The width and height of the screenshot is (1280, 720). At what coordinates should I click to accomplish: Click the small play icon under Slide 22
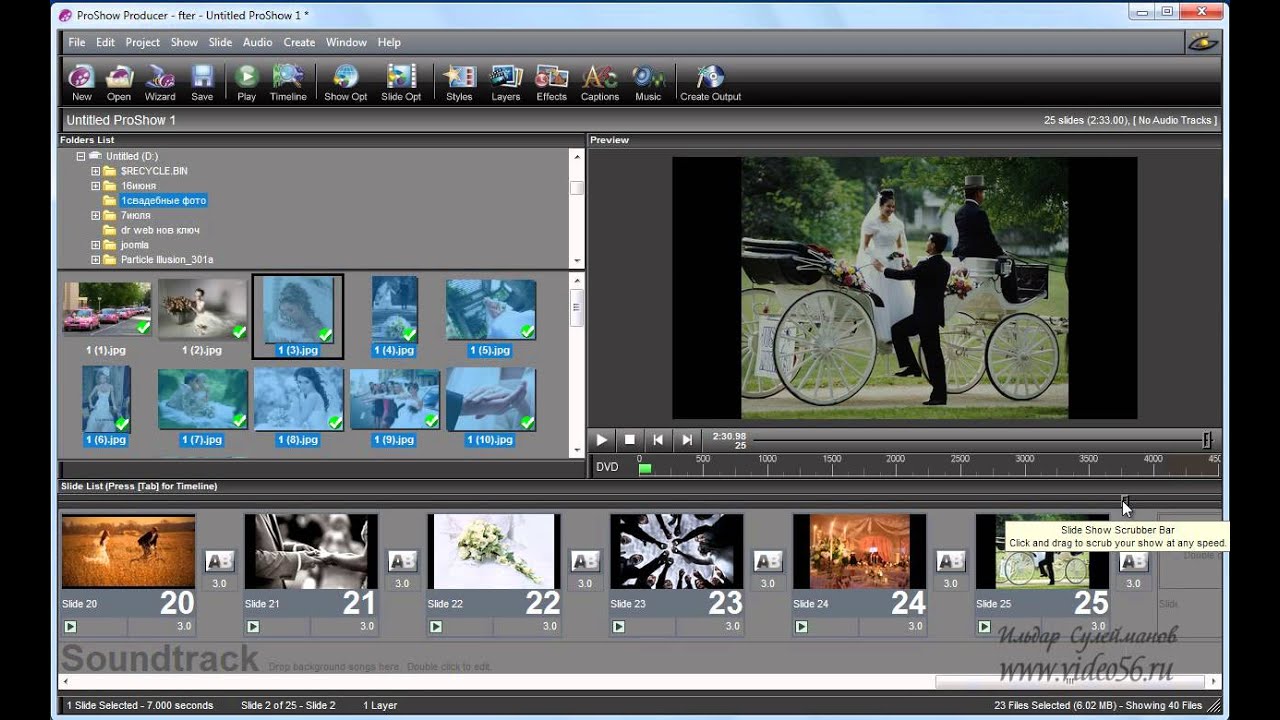click(x=436, y=627)
